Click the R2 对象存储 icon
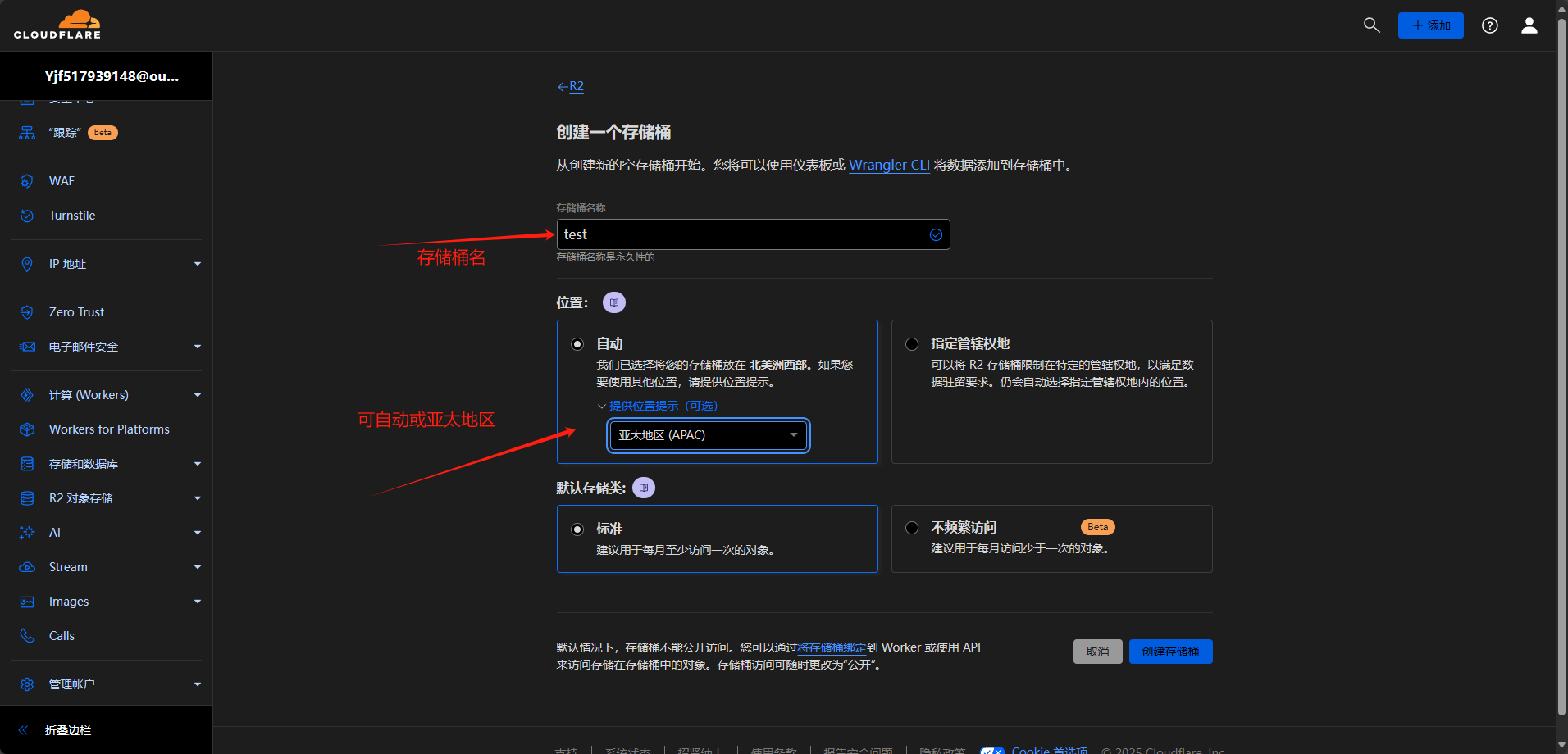 pyautogui.click(x=27, y=498)
